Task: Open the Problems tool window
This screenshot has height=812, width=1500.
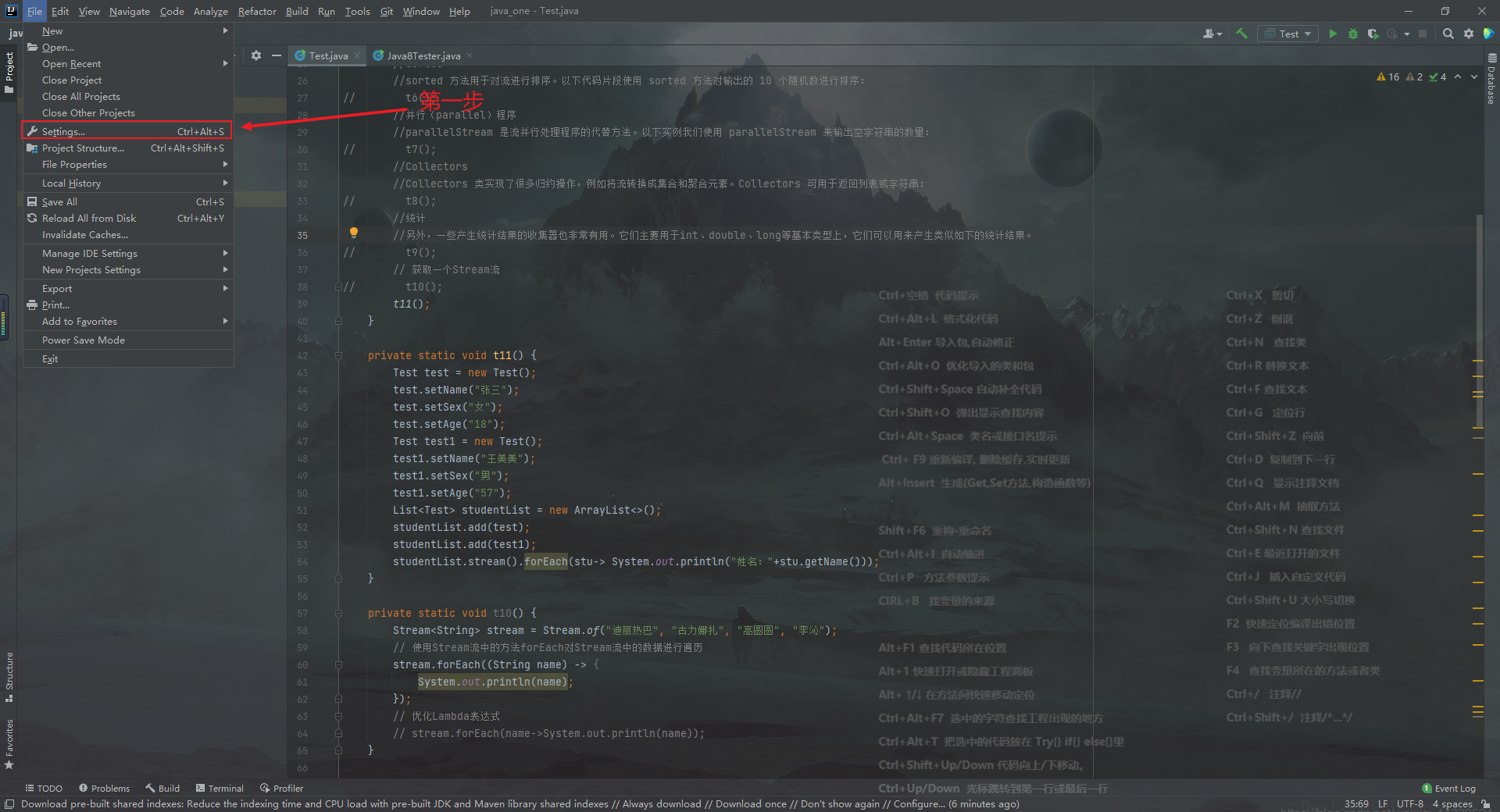Action: [104, 789]
